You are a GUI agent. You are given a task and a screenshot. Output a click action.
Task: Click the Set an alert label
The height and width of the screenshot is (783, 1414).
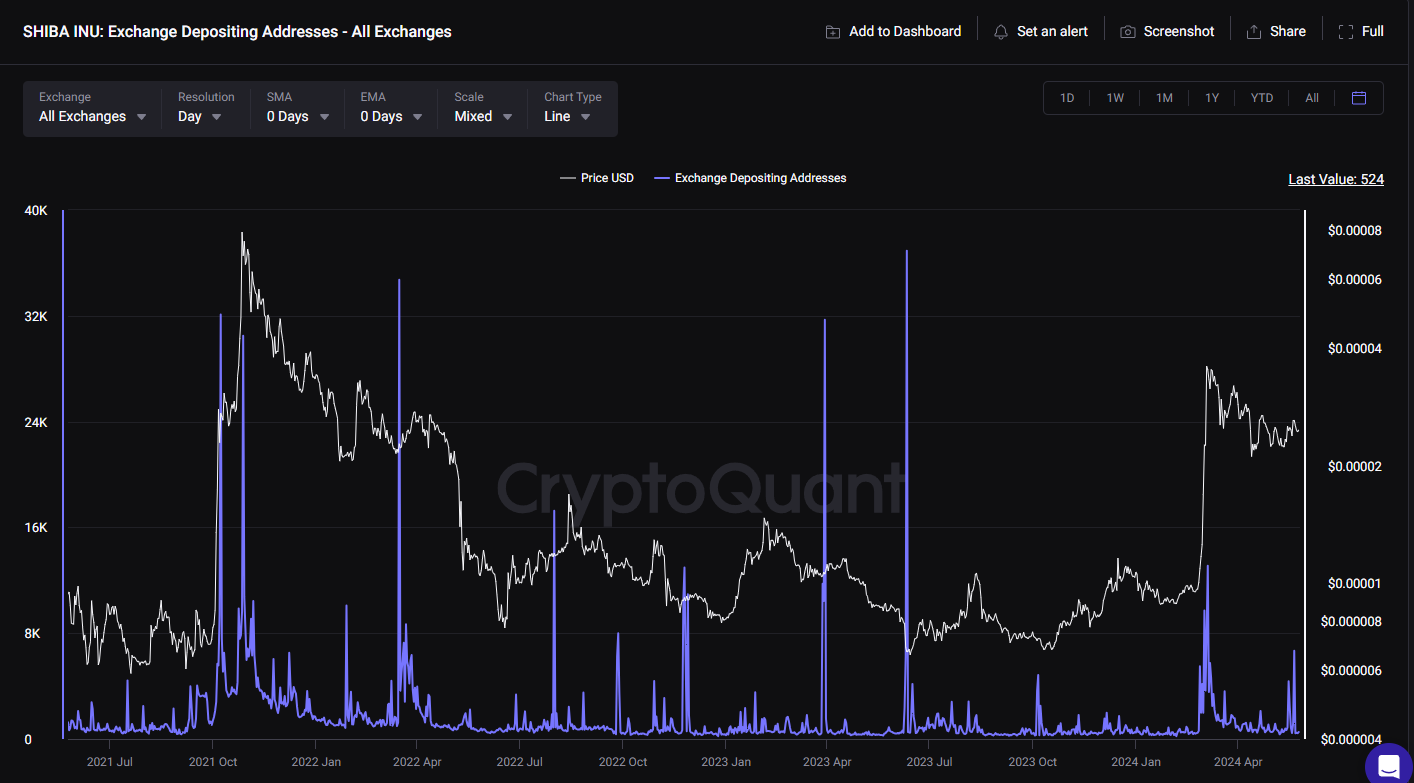coord(1052,32)
